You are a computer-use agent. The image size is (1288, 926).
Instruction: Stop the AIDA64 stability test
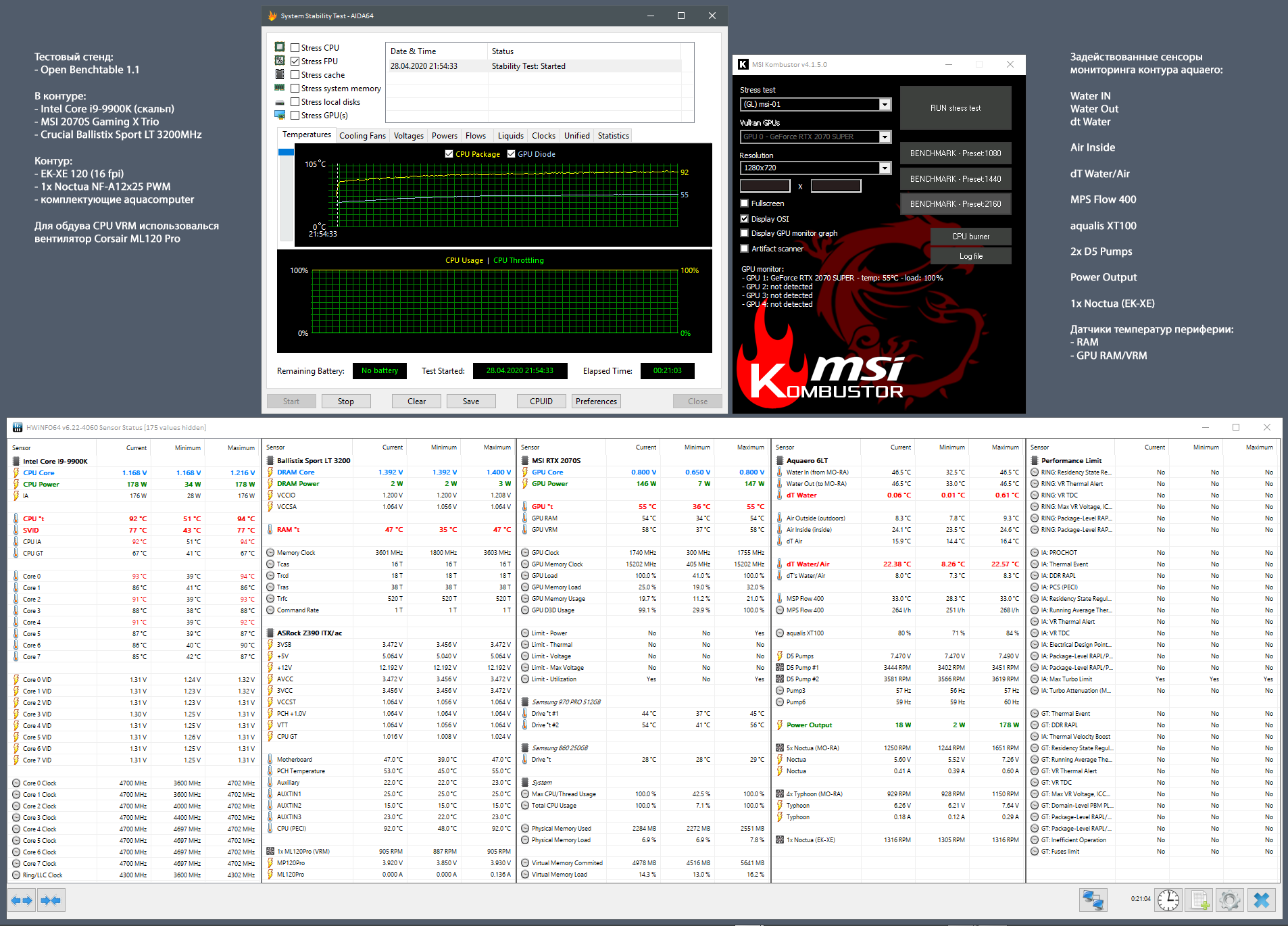point(346,401)
